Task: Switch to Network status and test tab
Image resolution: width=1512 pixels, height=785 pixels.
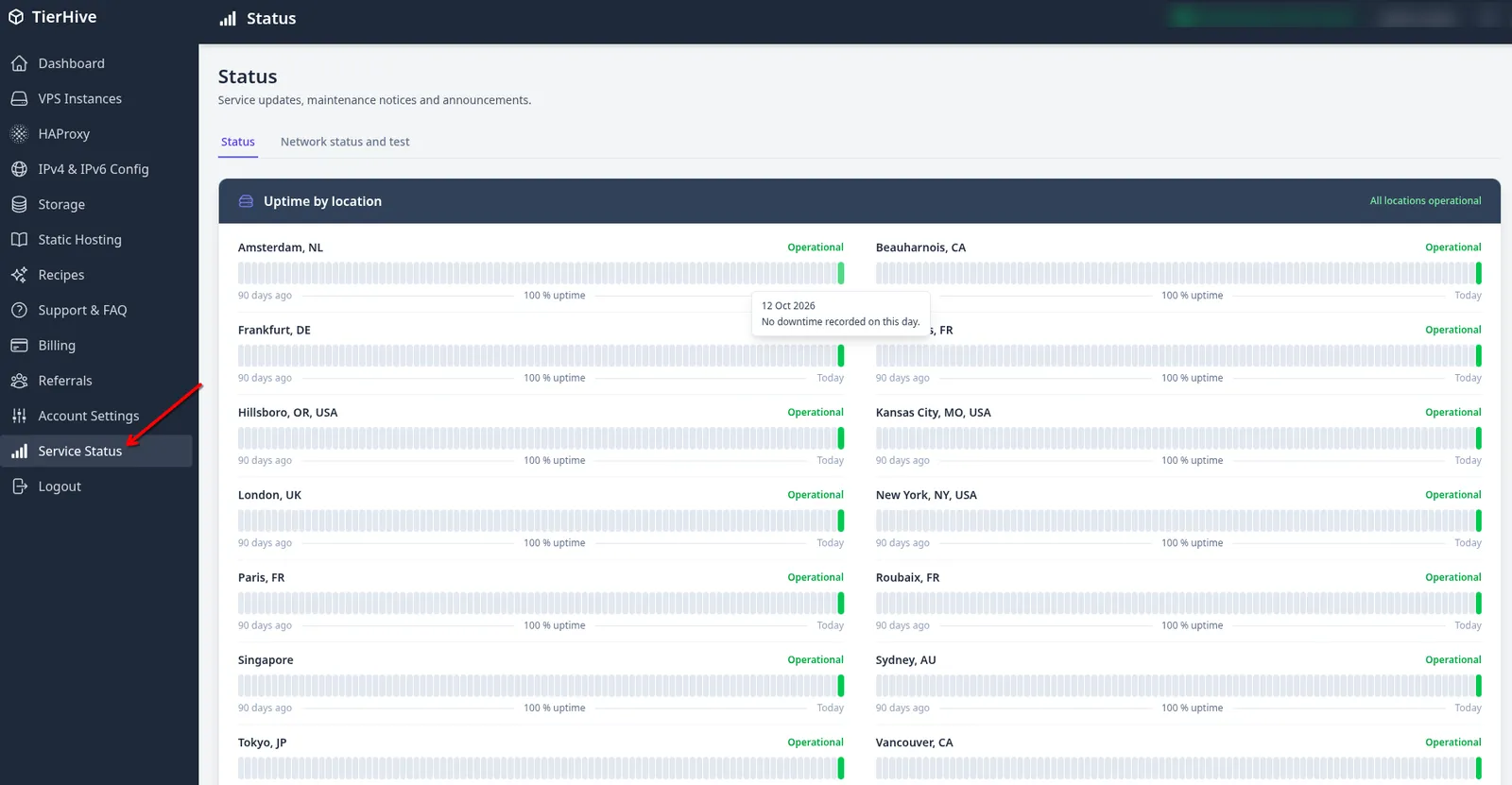Action: coord(345,142)
